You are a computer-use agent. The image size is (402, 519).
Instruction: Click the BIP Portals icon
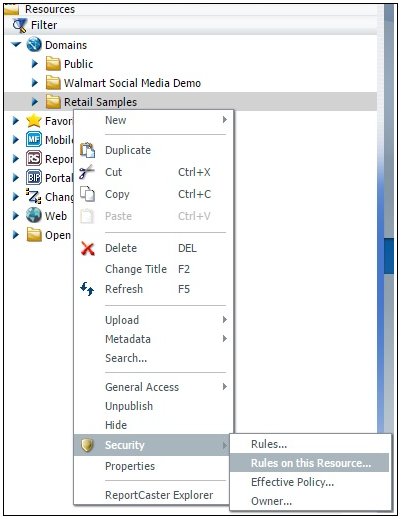pyautogui.click(x=34, y=177)
